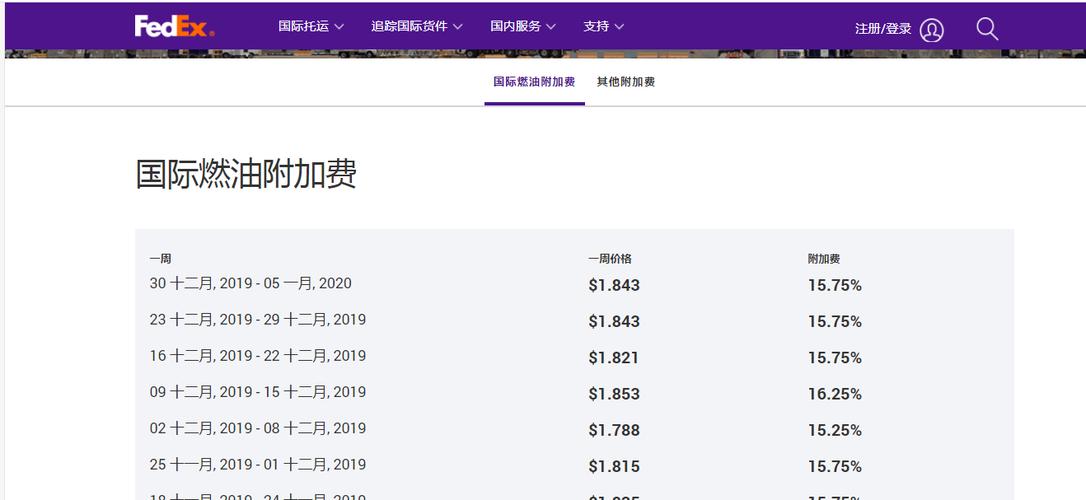Click the $1.853 price value
1086x500 pixels.
[614, 394]
